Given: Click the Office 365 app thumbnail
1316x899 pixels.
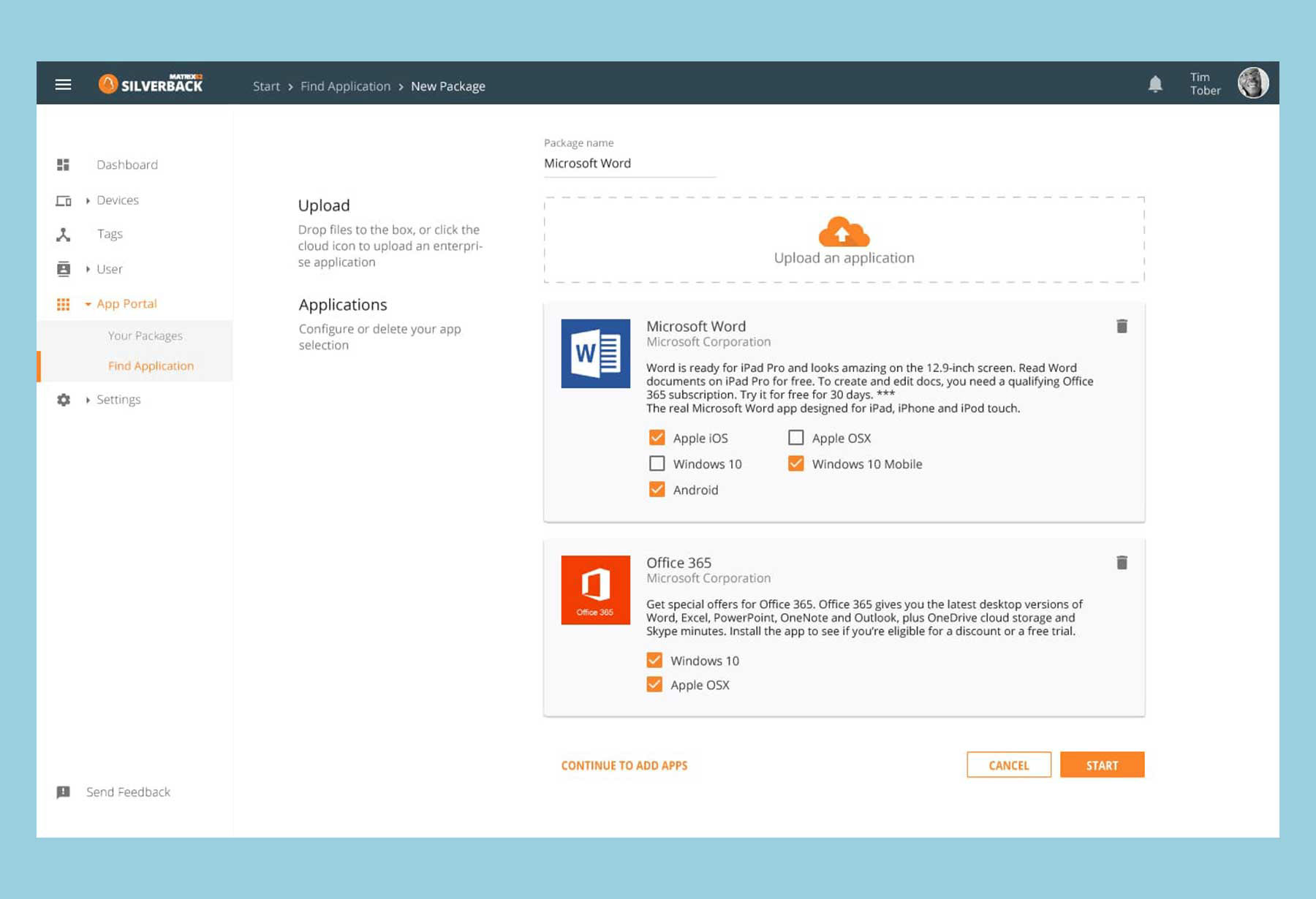Looking at the screenshot, I should pos(596,590).
